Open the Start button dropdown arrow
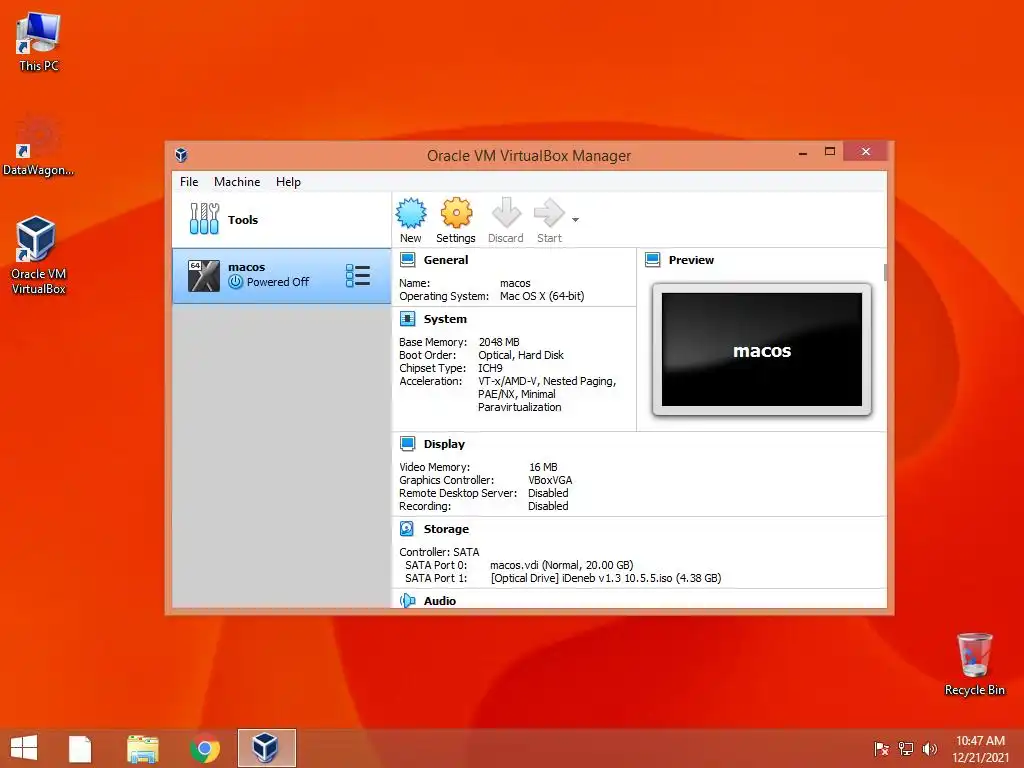This screenshot has width=1024, height=768. point(575,220)
